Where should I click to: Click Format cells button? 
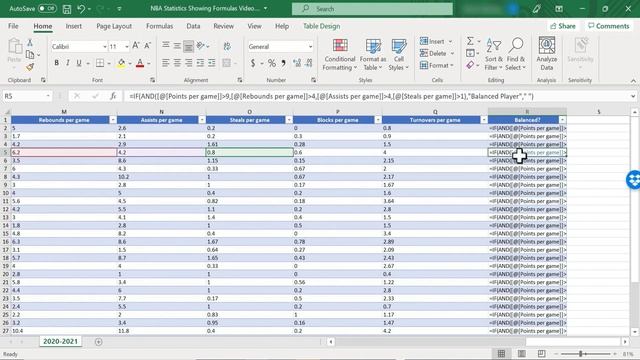pos(437,65)
